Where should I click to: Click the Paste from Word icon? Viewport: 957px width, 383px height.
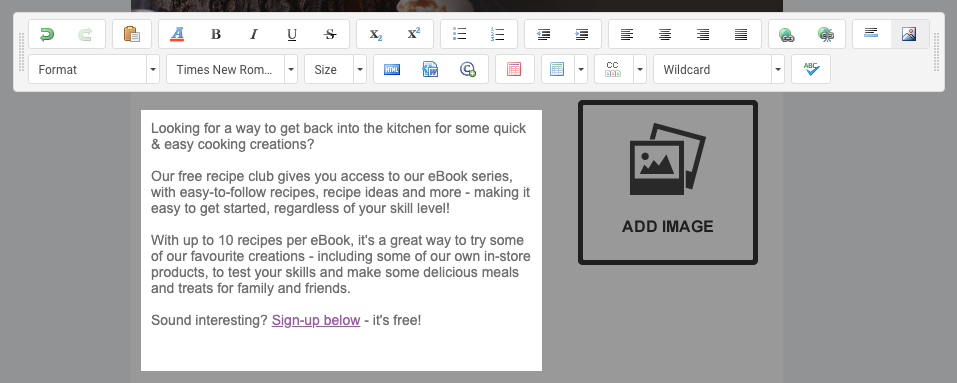pyautogui.click(x=430, y=70)
